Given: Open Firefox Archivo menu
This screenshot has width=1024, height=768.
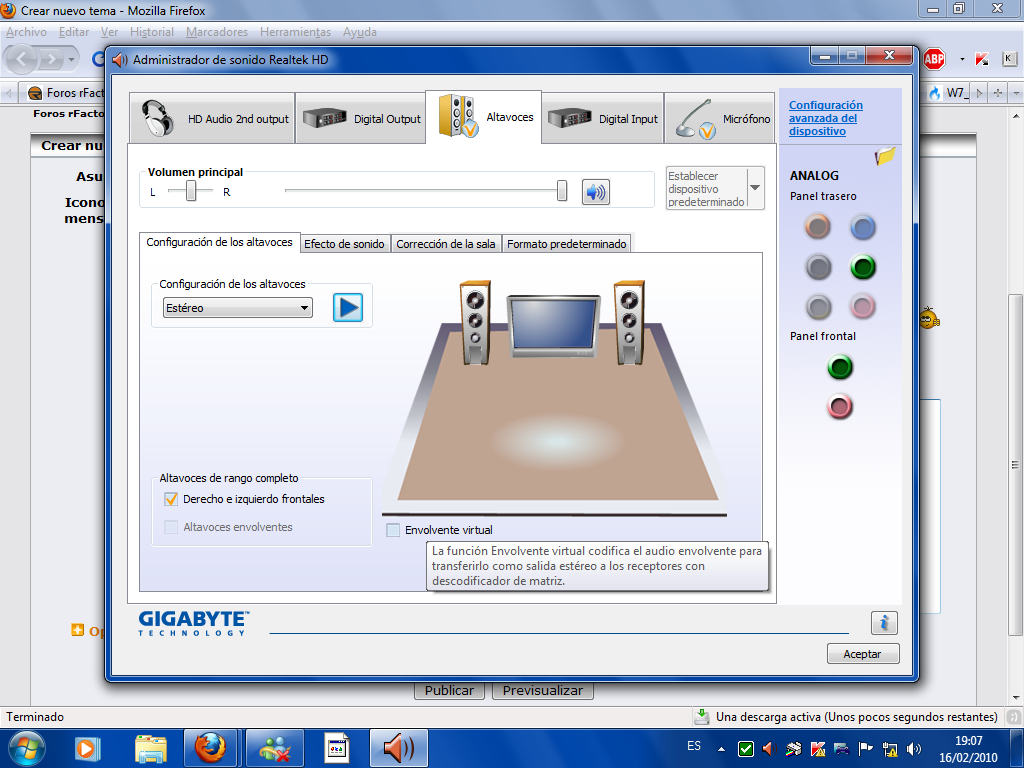Looking at the screenshot, I should pyautogui.click(x=27, y=32).
